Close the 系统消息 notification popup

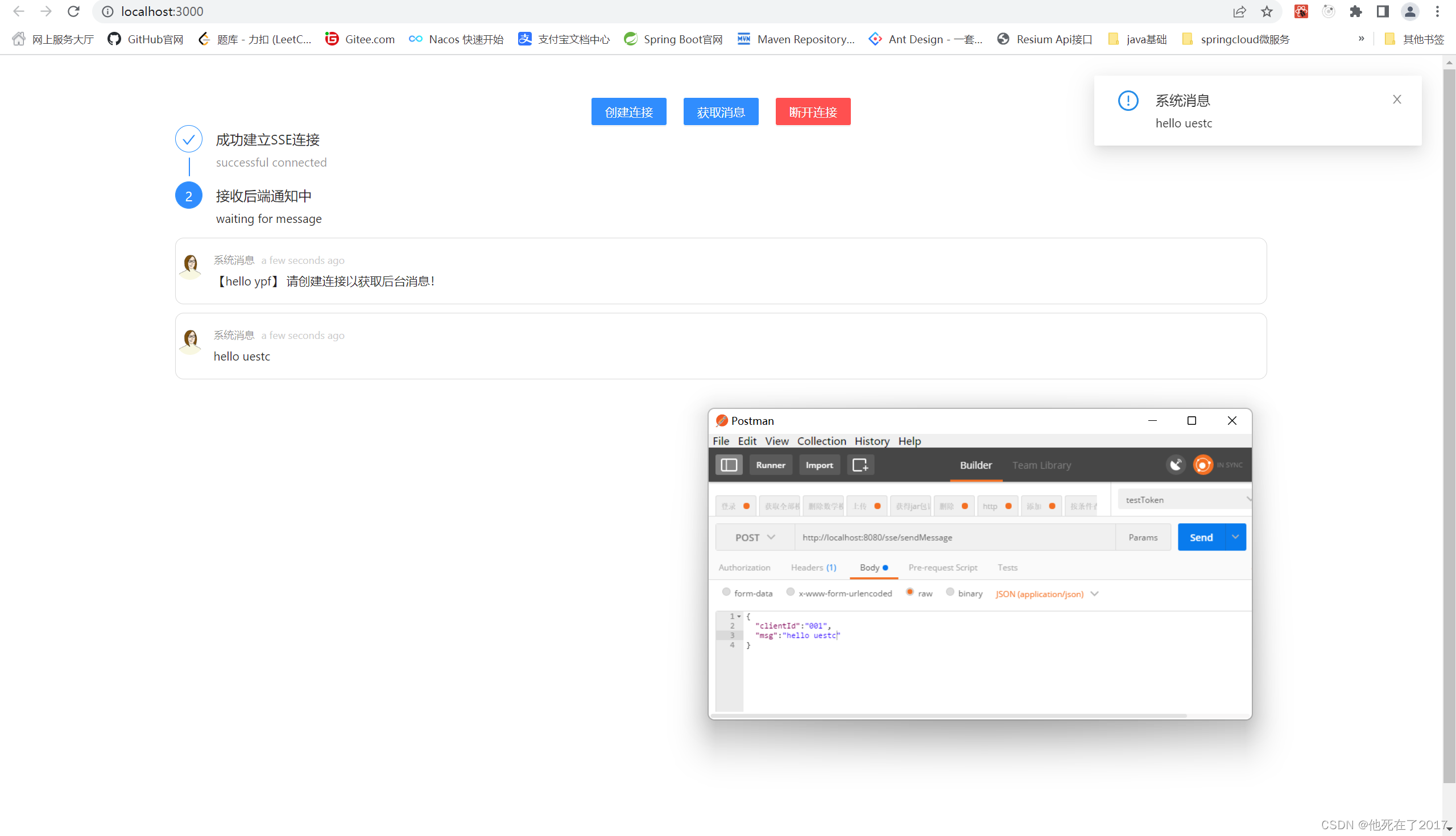[1397, 100]
